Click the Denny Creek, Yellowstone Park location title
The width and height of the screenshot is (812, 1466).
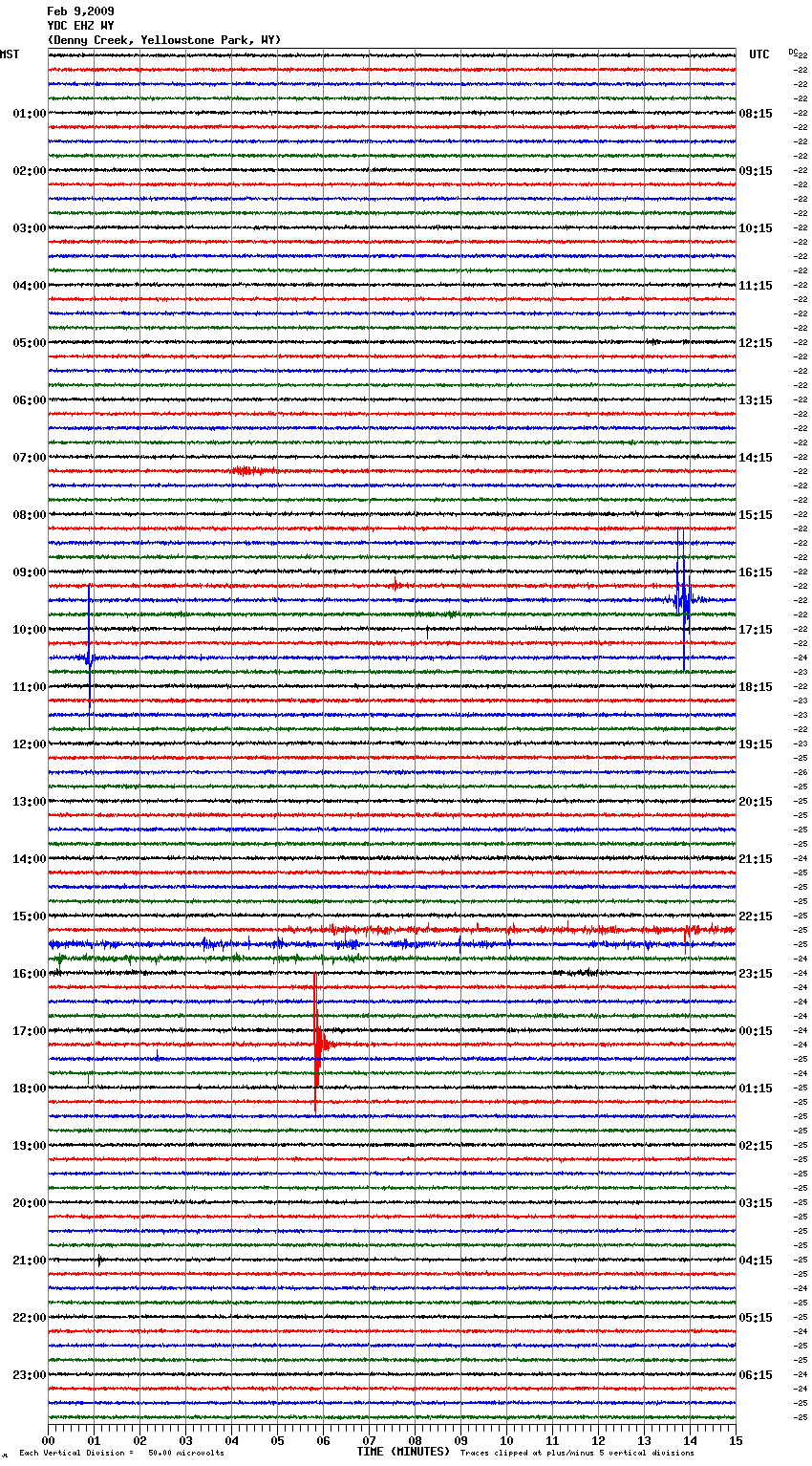(164, 40)
